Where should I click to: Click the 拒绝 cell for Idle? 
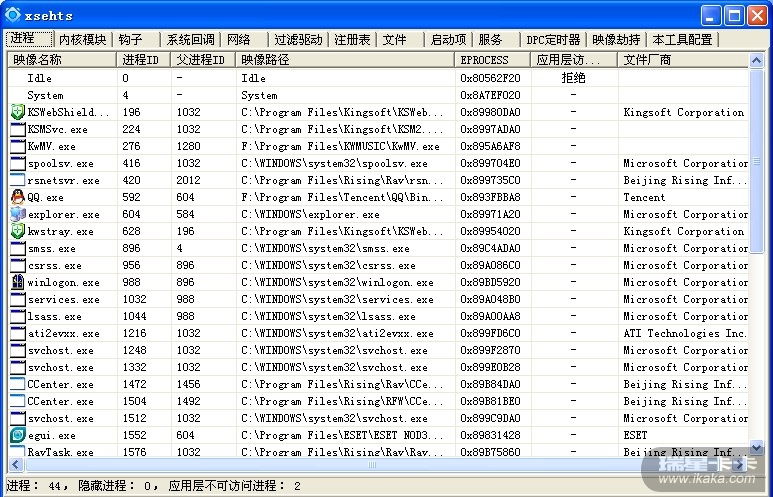(573, 78)
